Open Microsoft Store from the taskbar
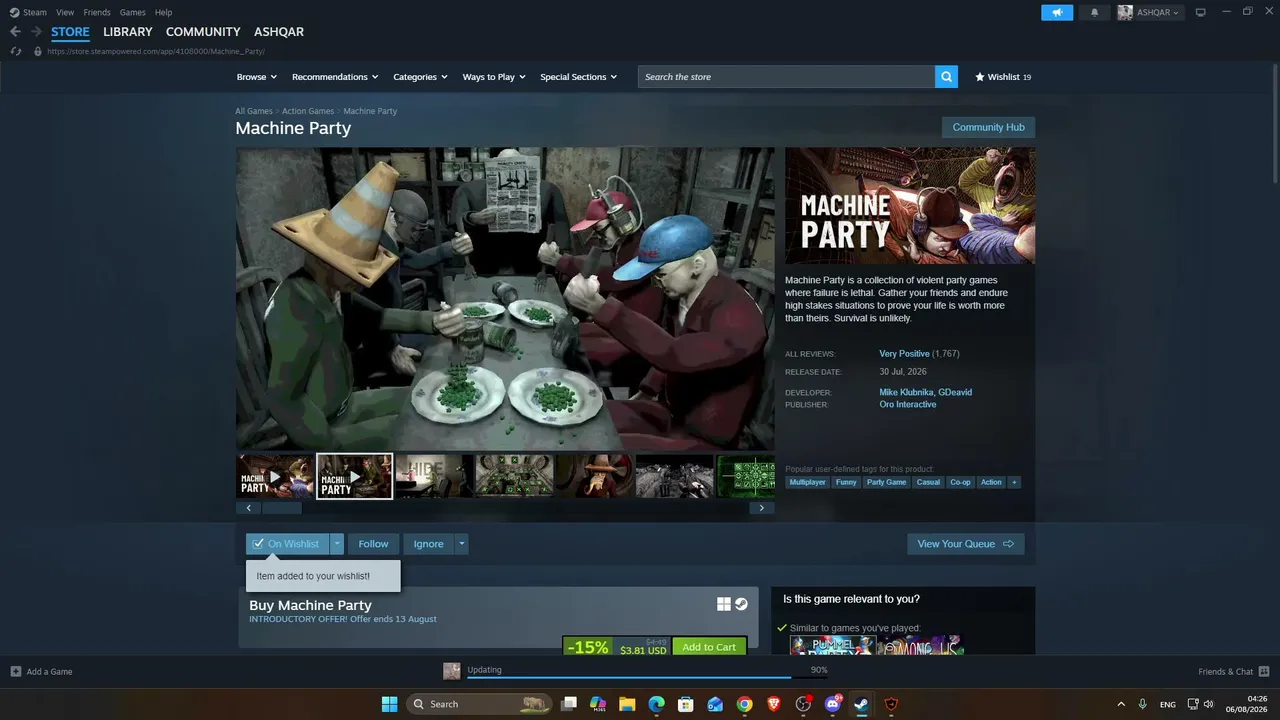This screenshot has height=720, width=1280. [x=686, y=704]
